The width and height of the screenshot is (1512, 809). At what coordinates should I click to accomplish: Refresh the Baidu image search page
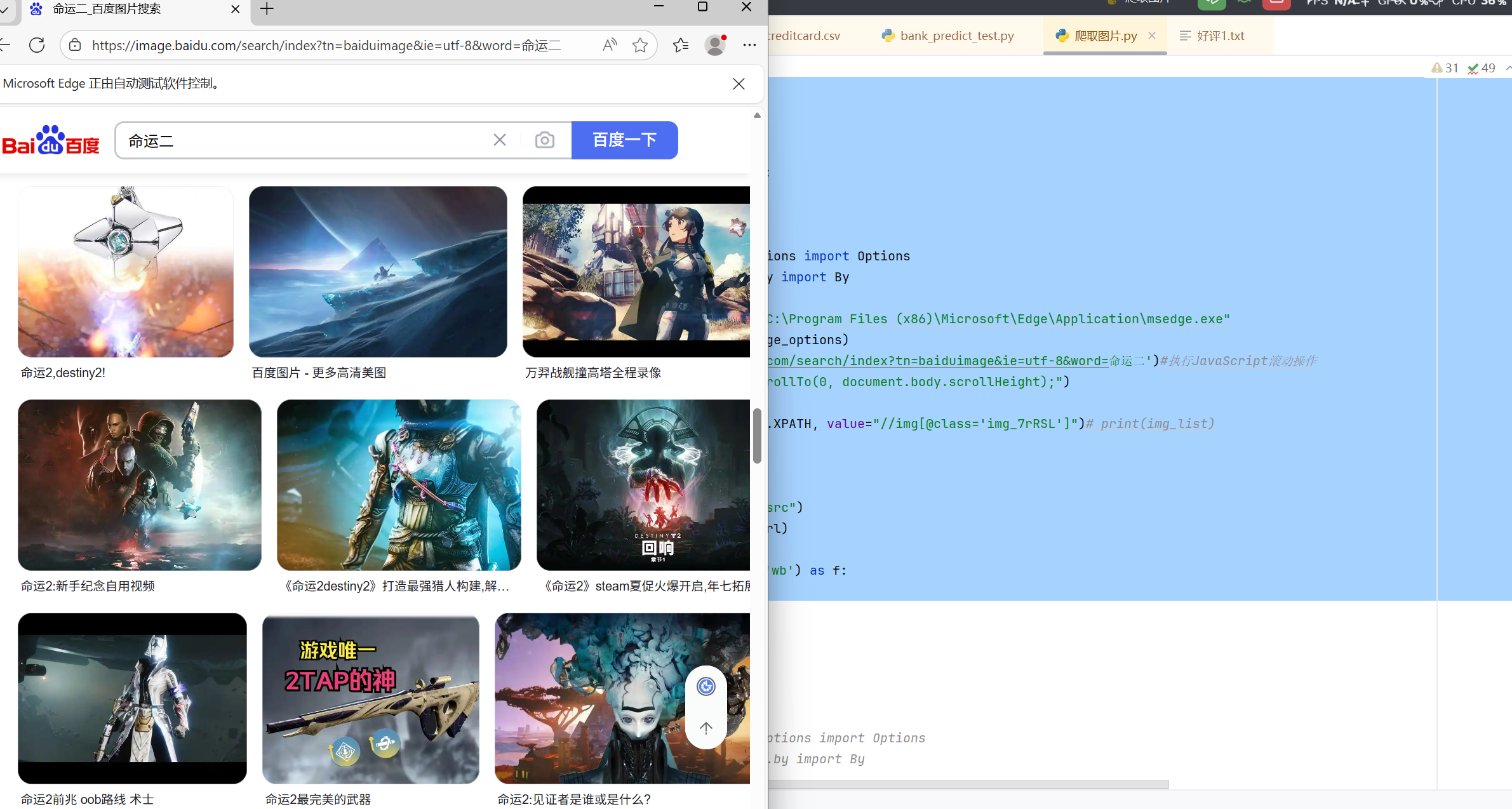(37, 45)
